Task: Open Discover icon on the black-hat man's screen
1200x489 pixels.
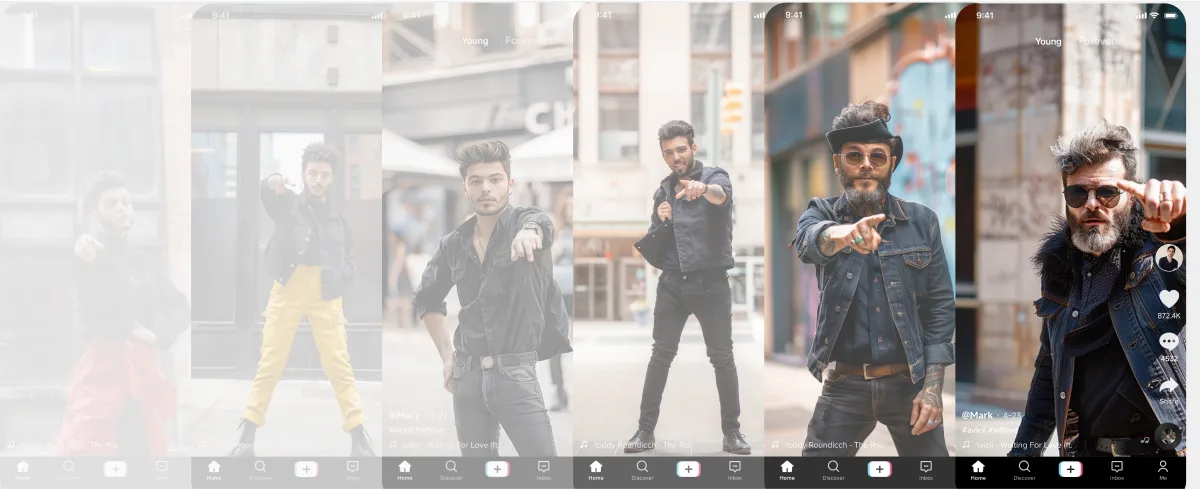Action: (833, 467)
